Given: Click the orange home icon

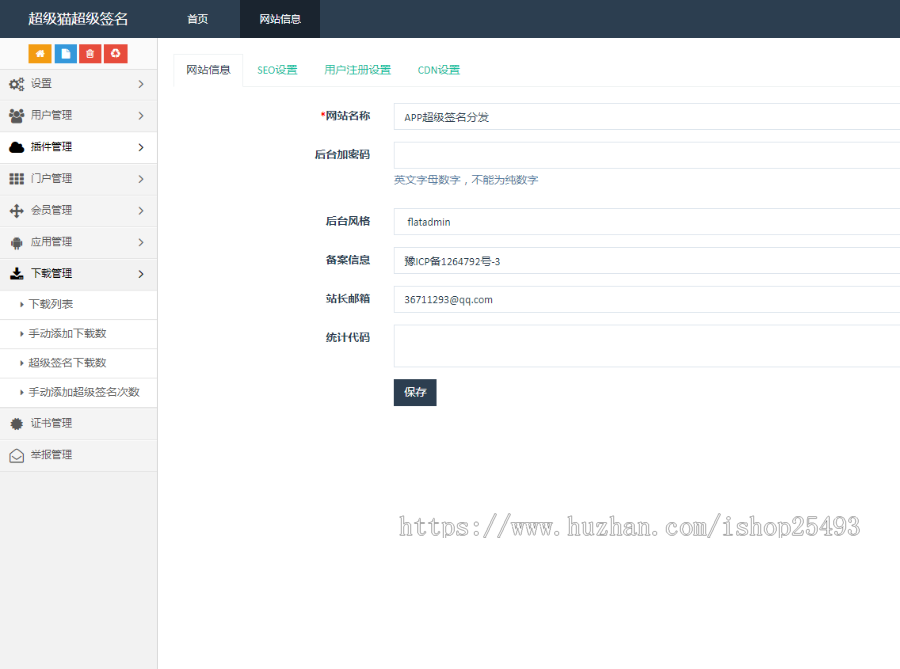Looking at the screenshot, I should 40,53.
